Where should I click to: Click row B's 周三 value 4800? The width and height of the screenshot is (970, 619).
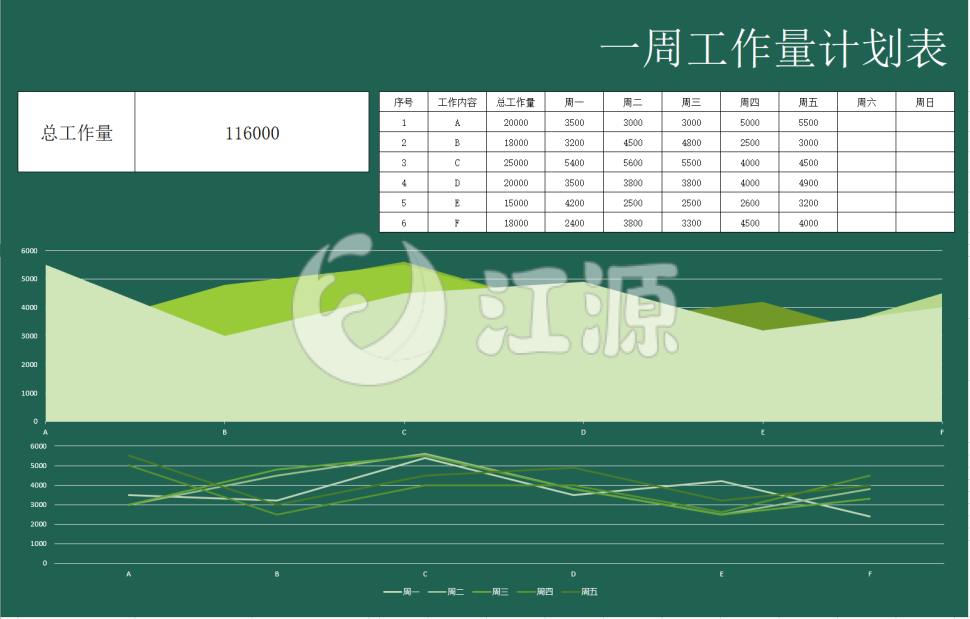pyautogui.click(x=691, y=142)
